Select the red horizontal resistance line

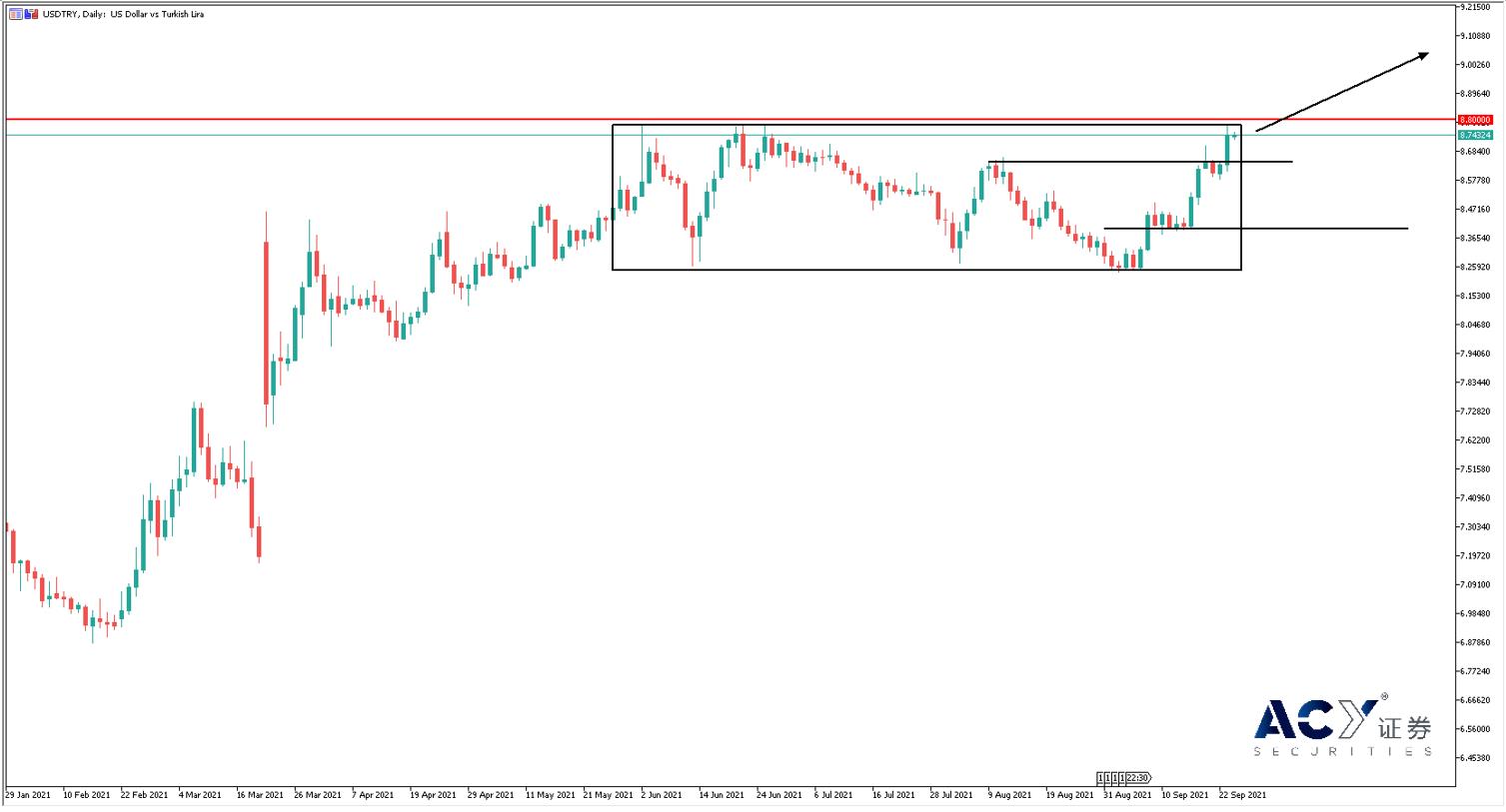(300, 120)
